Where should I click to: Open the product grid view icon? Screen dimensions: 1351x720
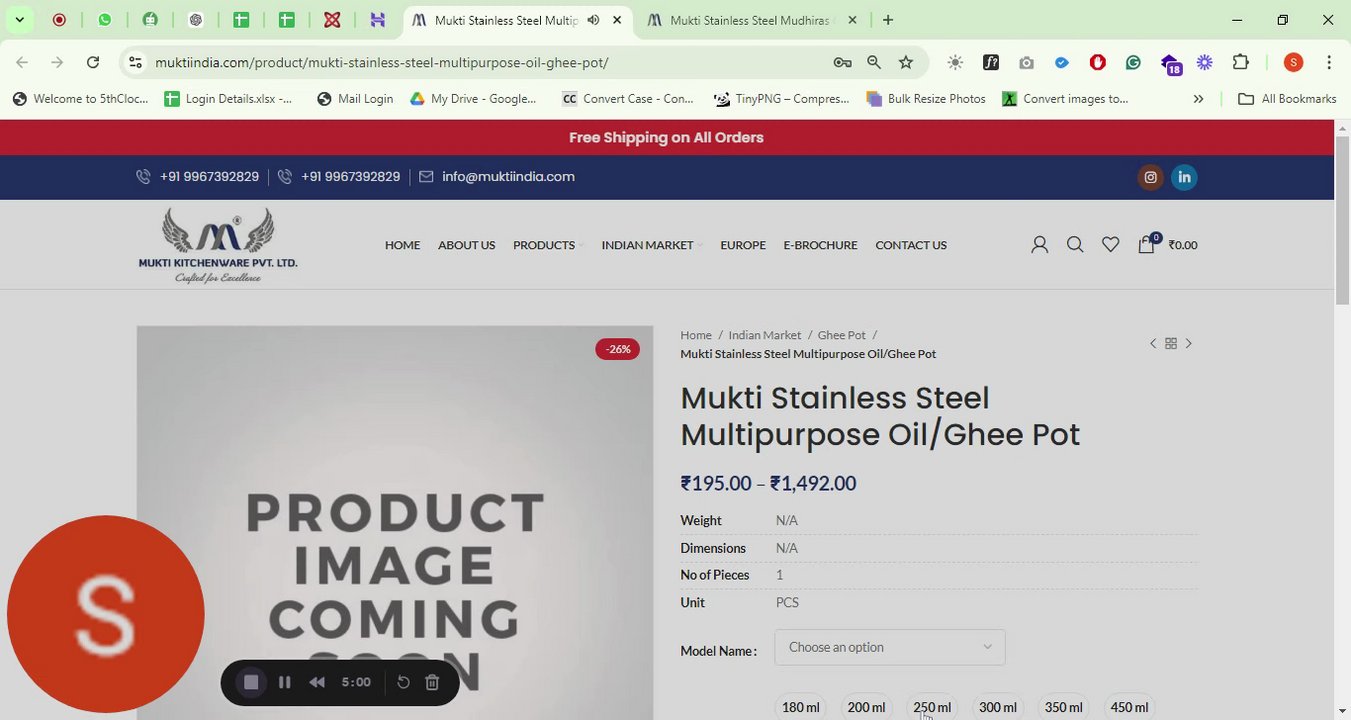(1171, 344)
